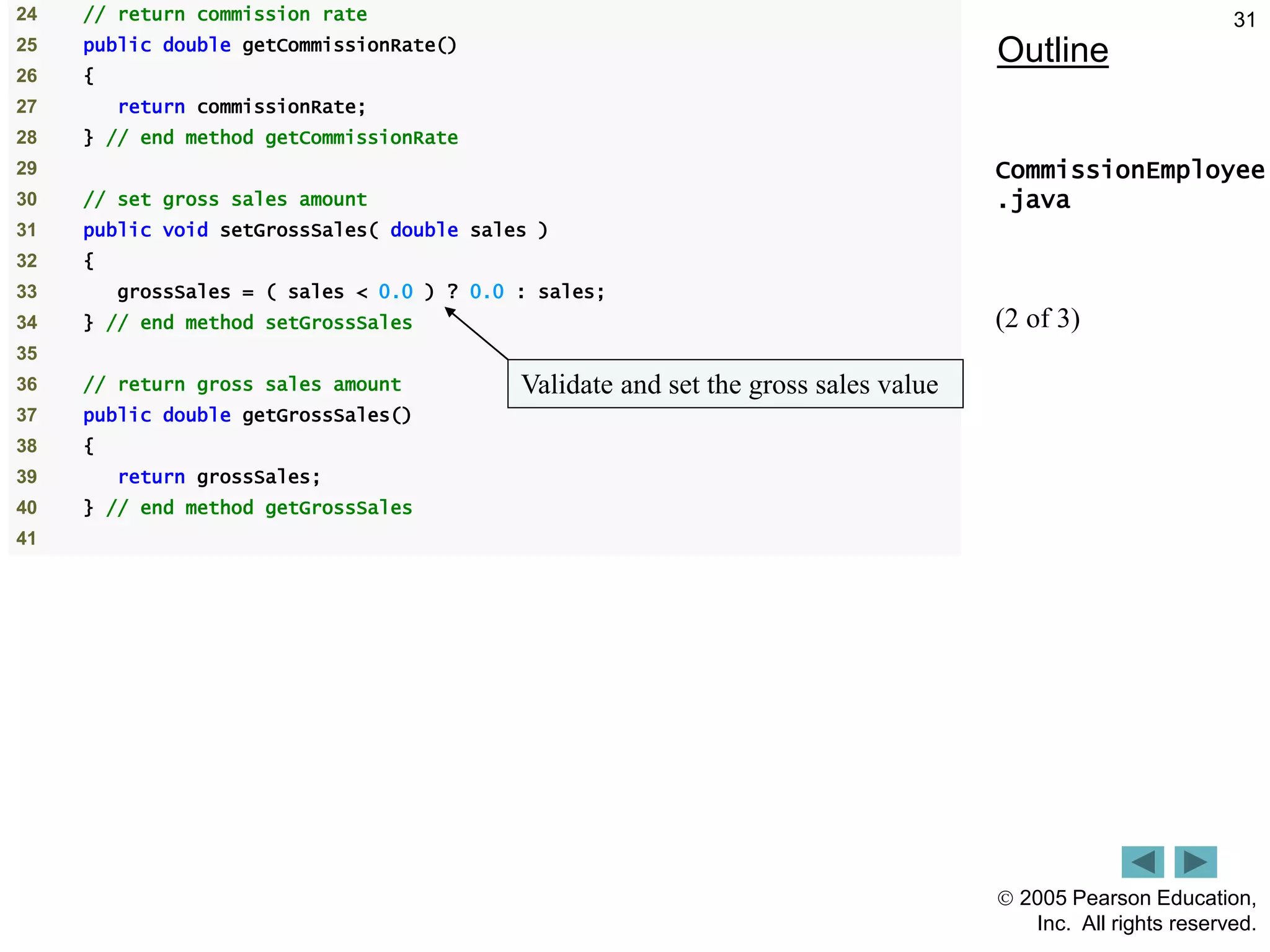Click the '// return commission rate' comment

pos(225,14)
